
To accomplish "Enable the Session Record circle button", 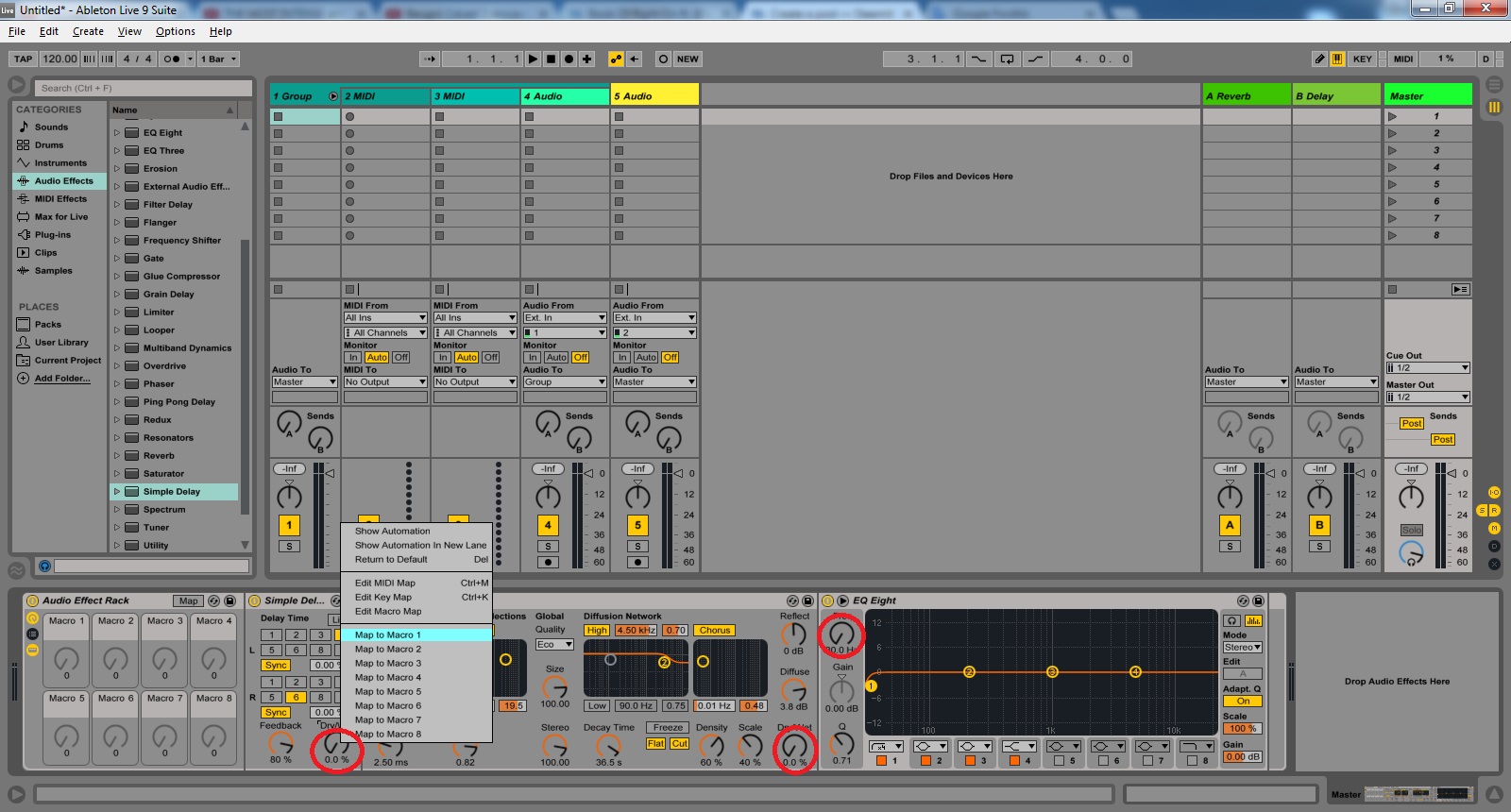I will tap(663, 59).
